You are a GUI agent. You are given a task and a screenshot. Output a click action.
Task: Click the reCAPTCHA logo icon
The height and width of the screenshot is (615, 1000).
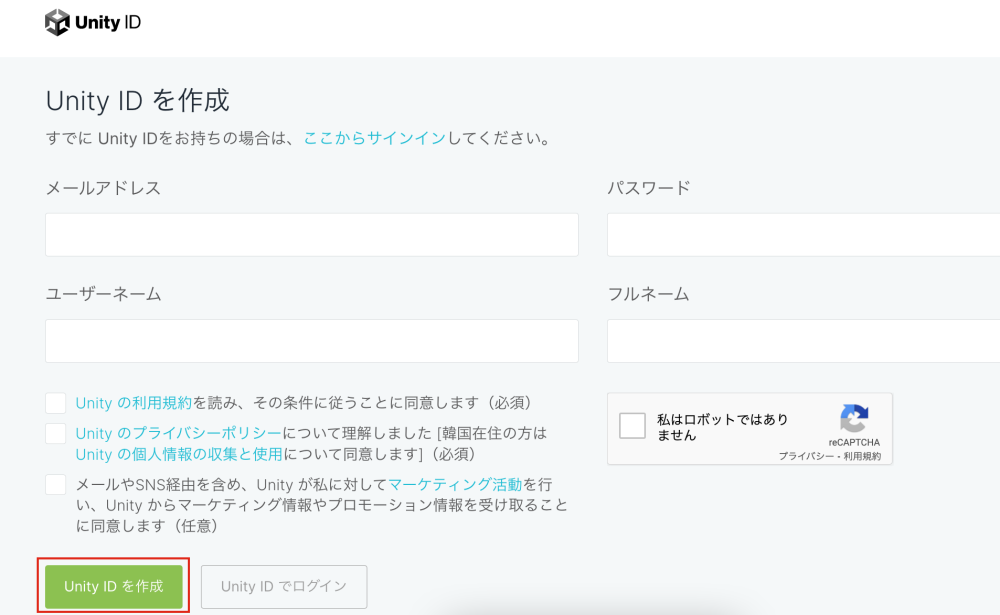point(853,418)
